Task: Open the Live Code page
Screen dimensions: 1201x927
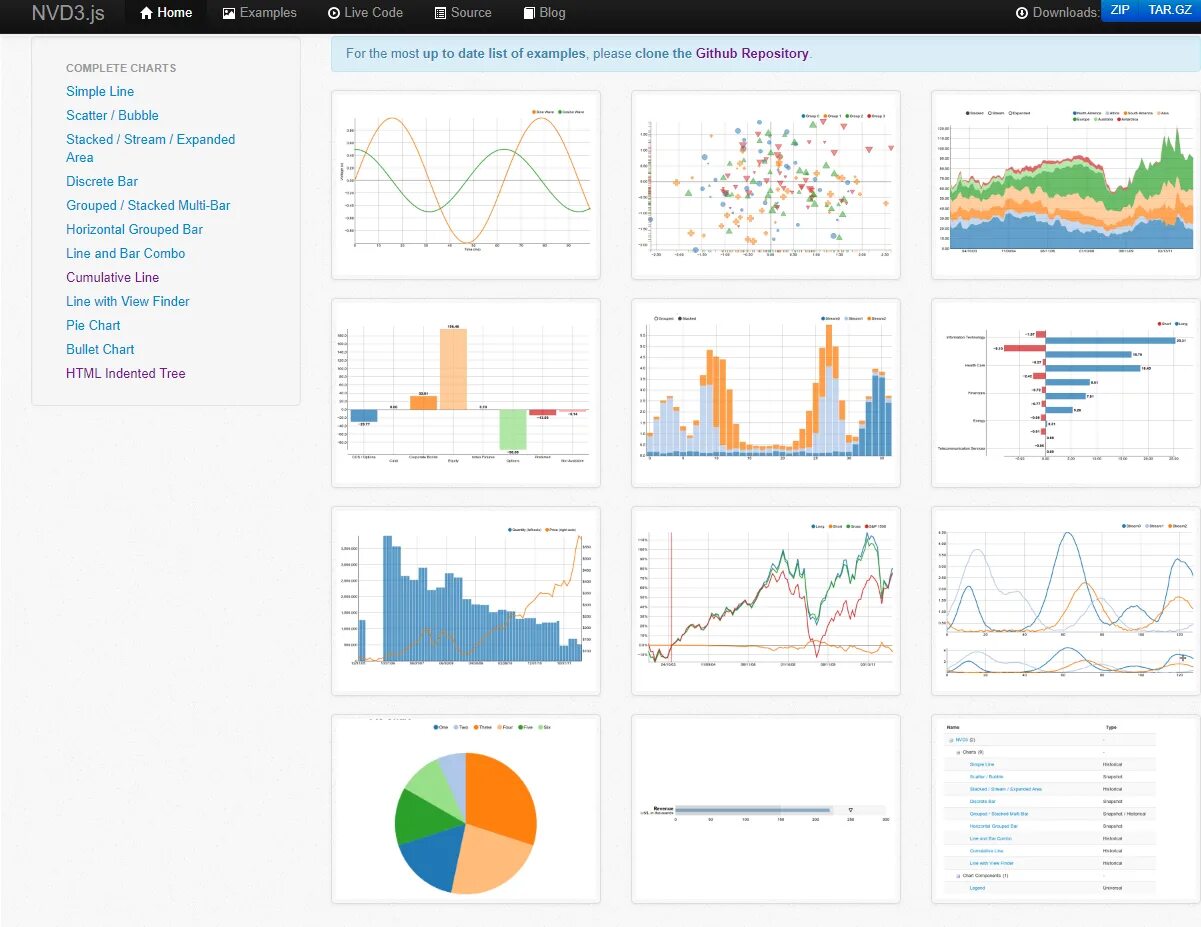Action: pyautogui.click(x=365, y=13)
